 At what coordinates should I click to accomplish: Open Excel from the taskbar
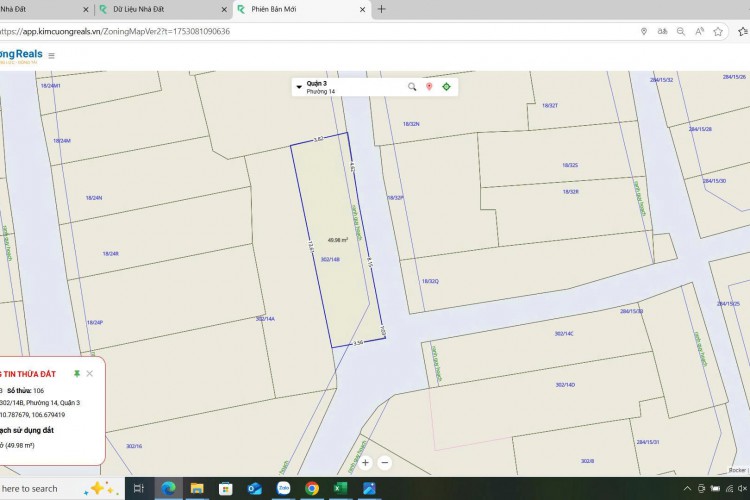point(341,488)
